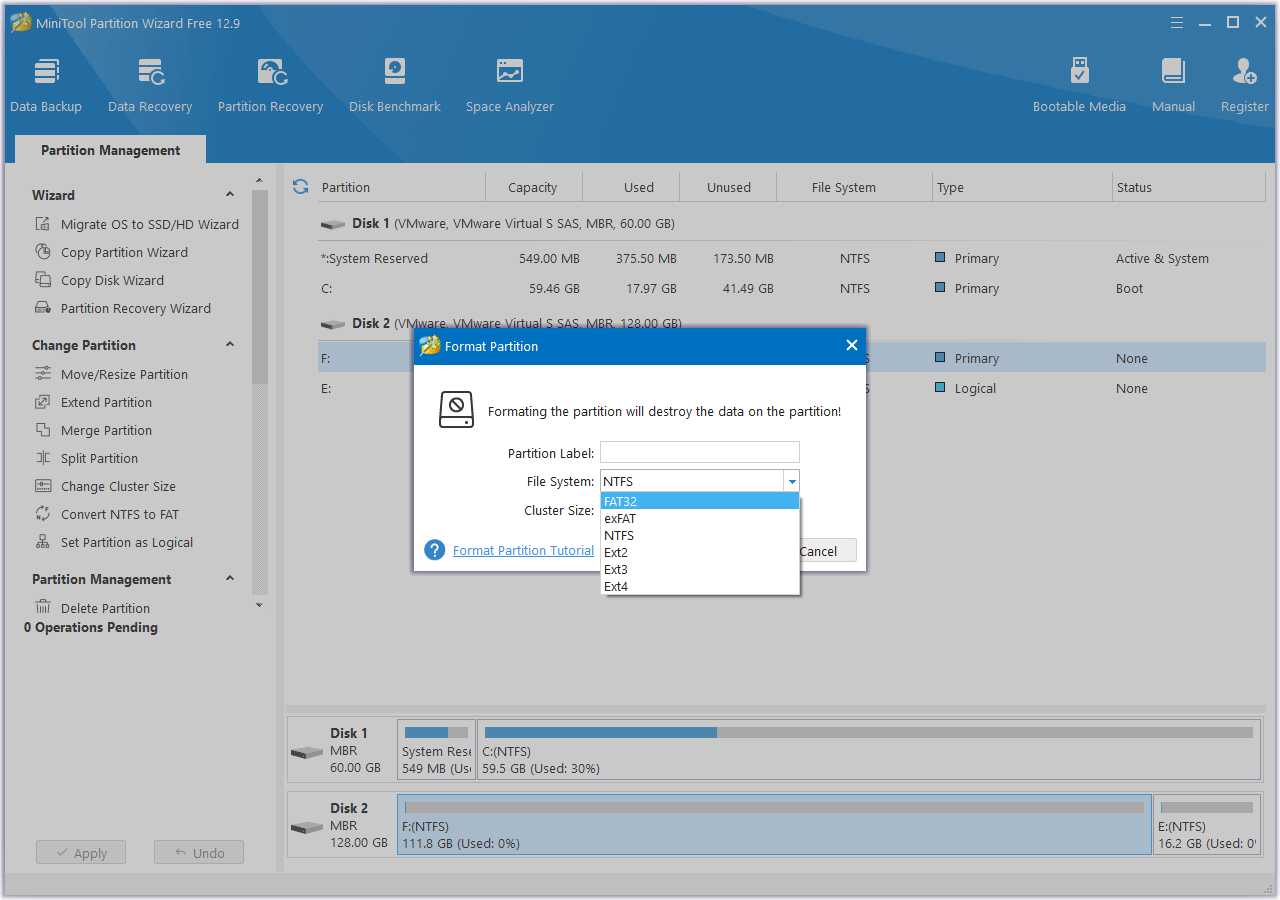
Task: Click the Disk 1 drive icon in the disk map
Action: 306,752
